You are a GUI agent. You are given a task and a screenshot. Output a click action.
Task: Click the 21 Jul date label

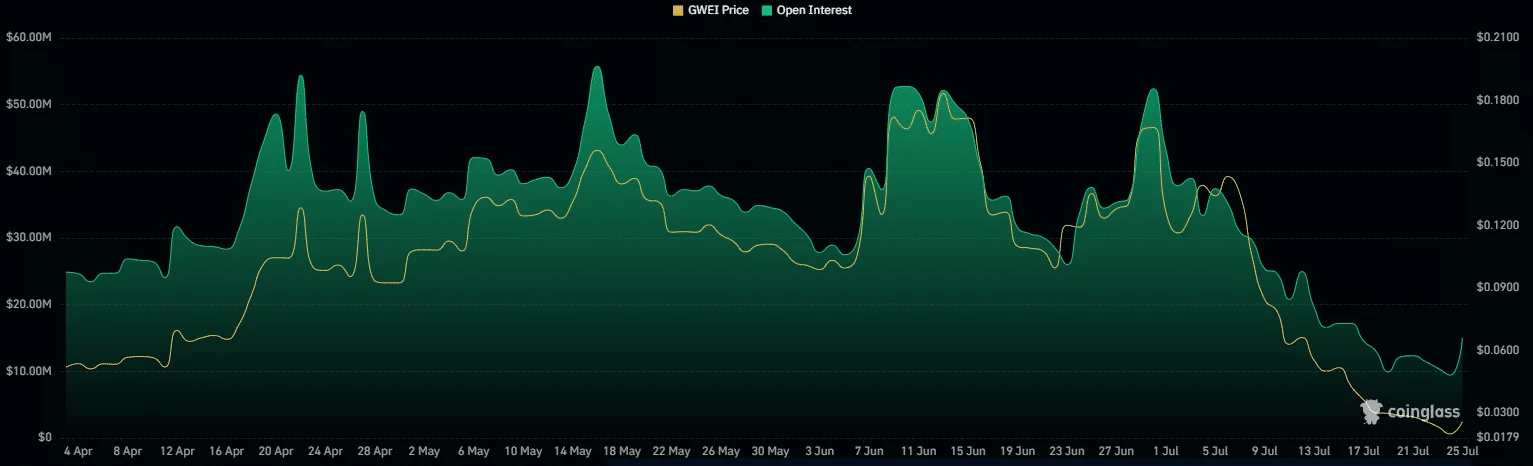click(1415, 452)
